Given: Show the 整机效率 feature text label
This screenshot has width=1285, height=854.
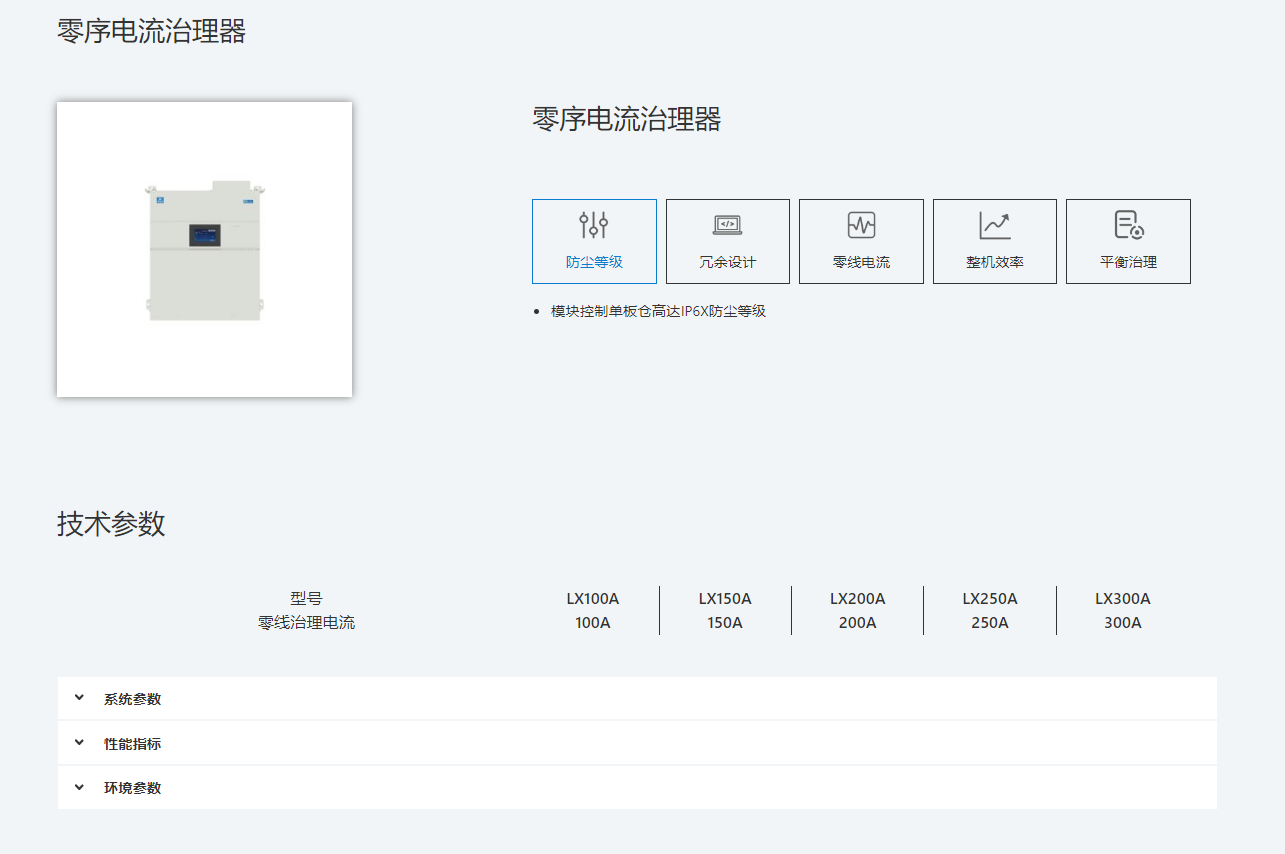Looking at the screenshot, I should coord(994,262).
